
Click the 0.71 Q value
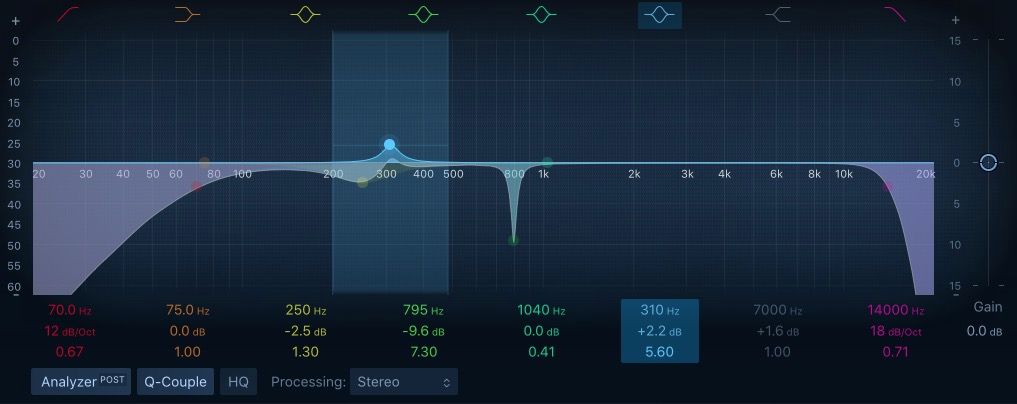[895, 352]
